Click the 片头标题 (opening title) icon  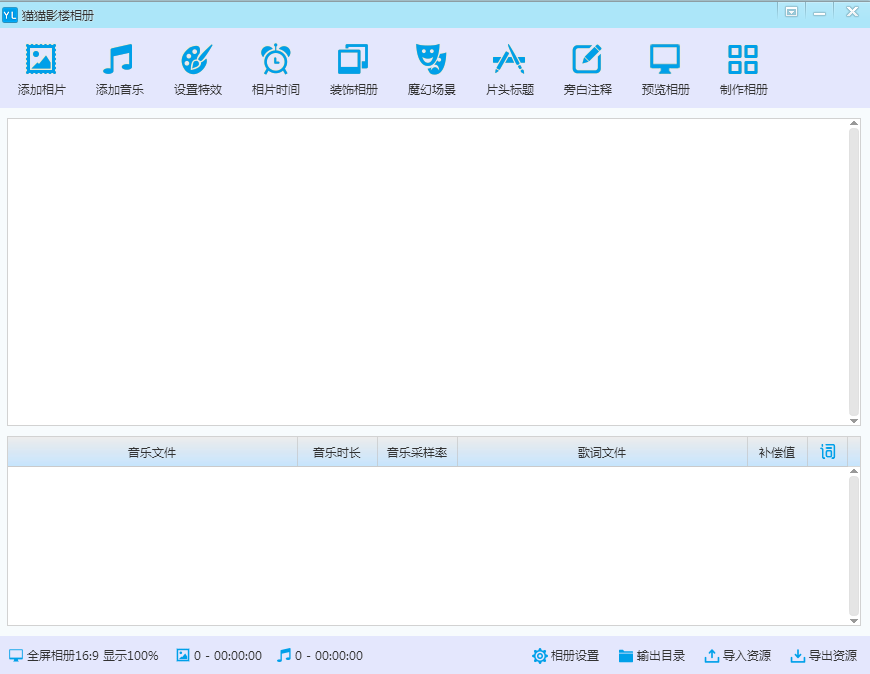pos(509,59)
